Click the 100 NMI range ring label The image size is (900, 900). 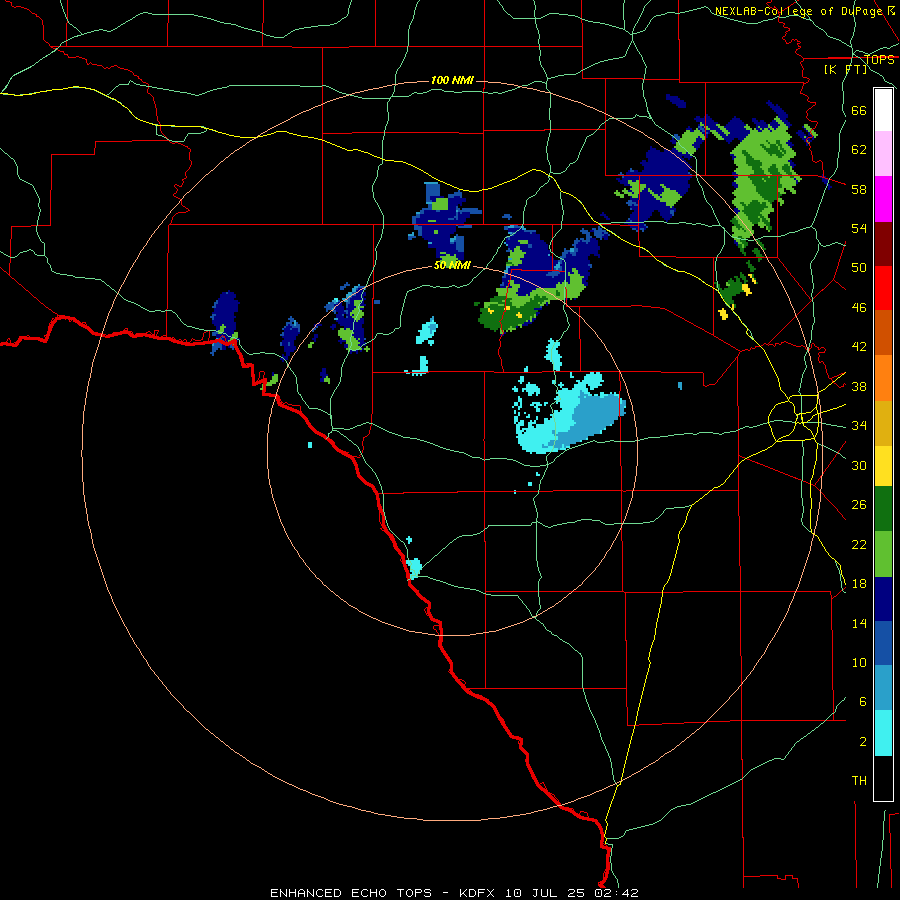tap(452, 80)
